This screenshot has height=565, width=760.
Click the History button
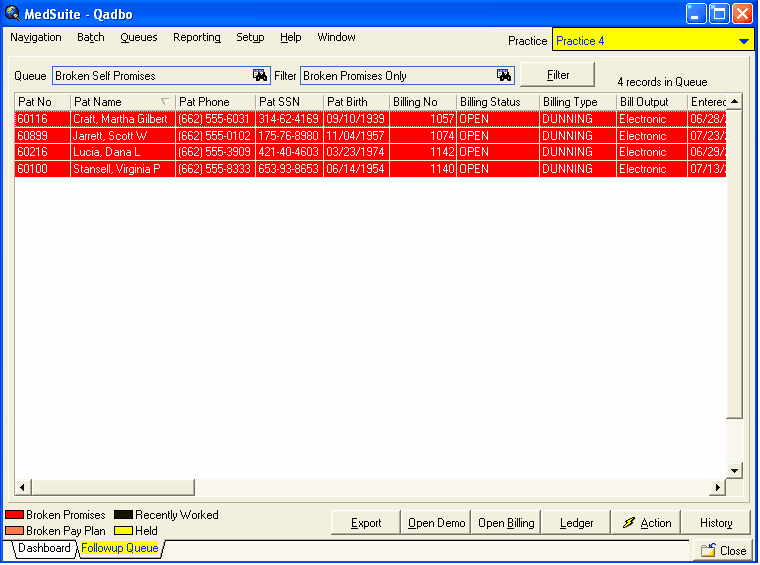(716, 522)
